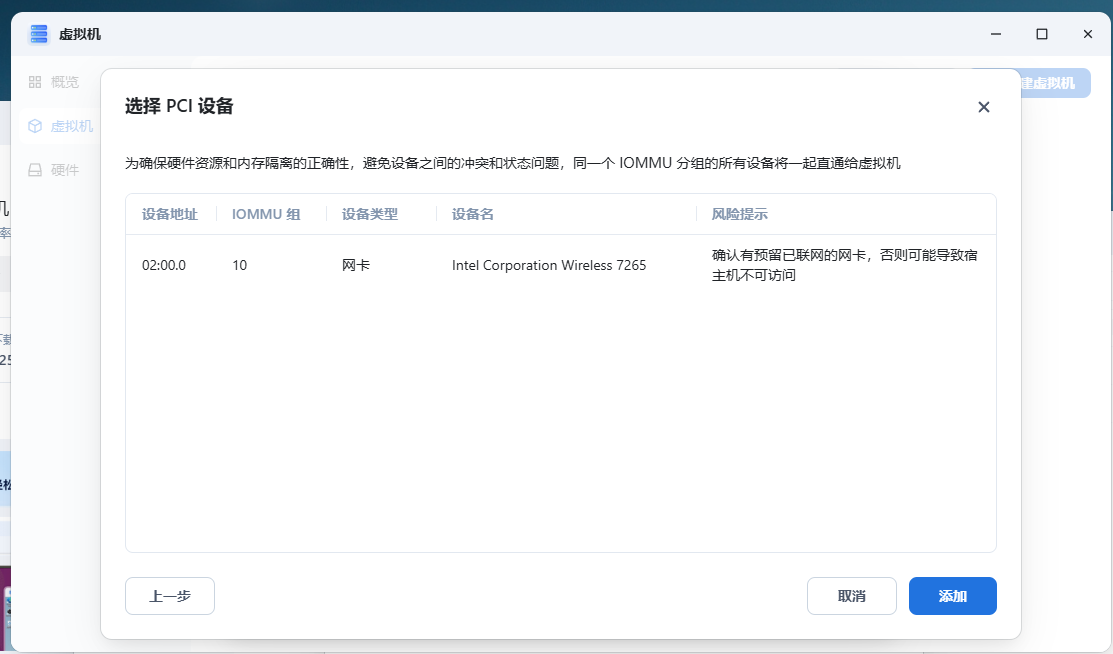Close the 虚拟机 application window
This screenshot has width=1113, height=654.
[x=1087, y=34]
